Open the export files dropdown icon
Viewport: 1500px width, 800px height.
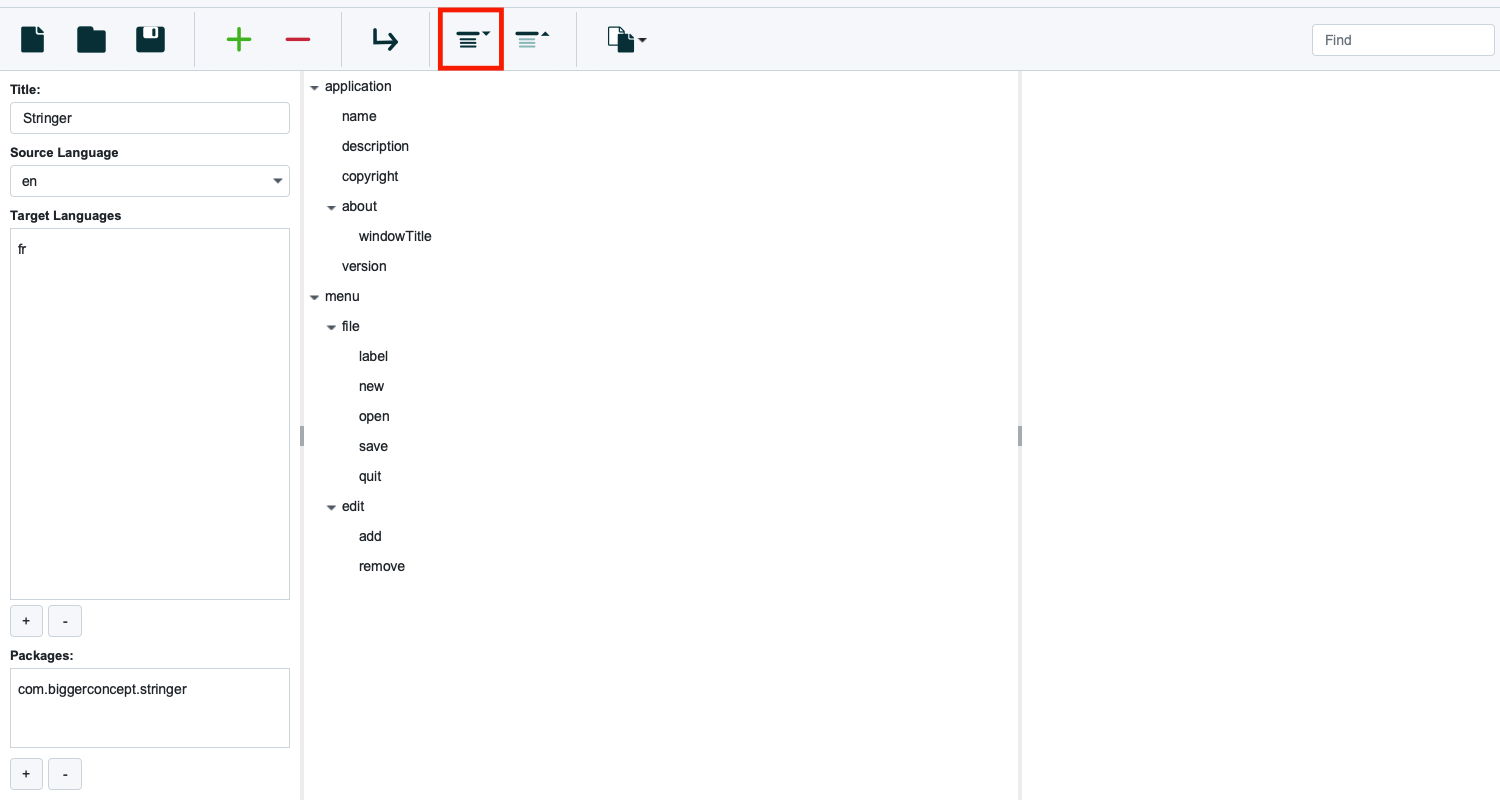click(627, 39)
